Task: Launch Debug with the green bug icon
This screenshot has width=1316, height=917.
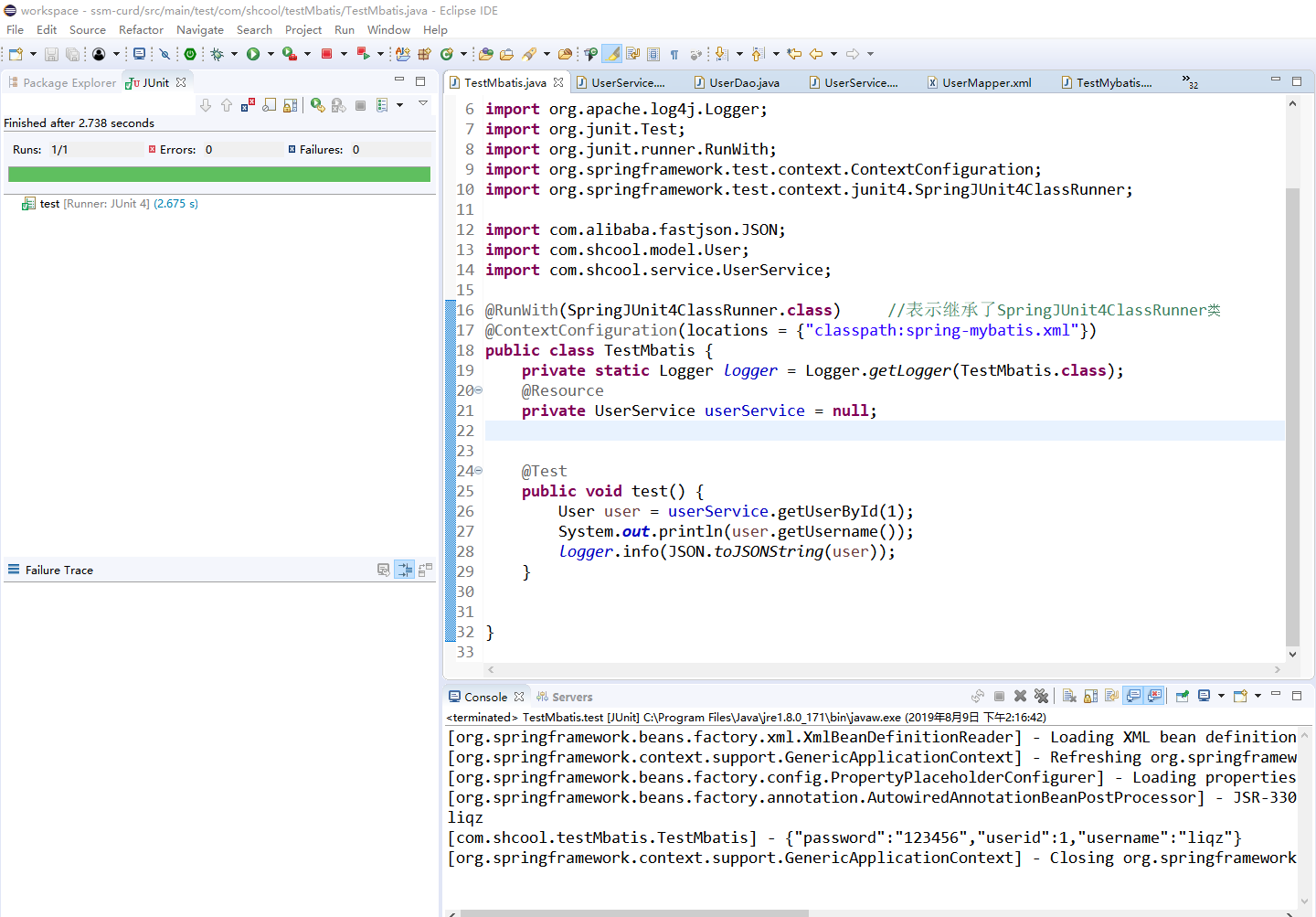Action: coord(218,55)
